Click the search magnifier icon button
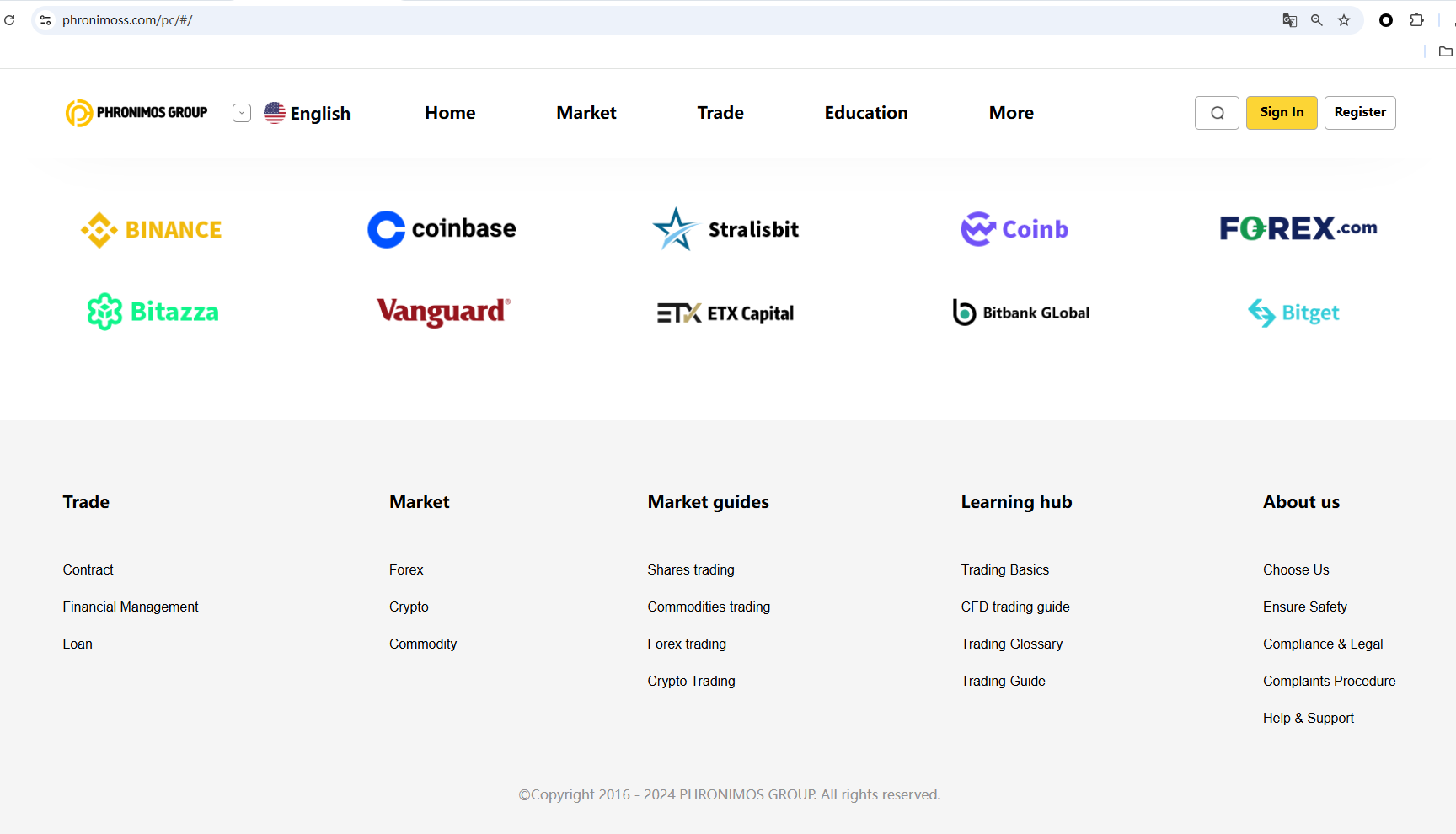 pos(1217,113)
